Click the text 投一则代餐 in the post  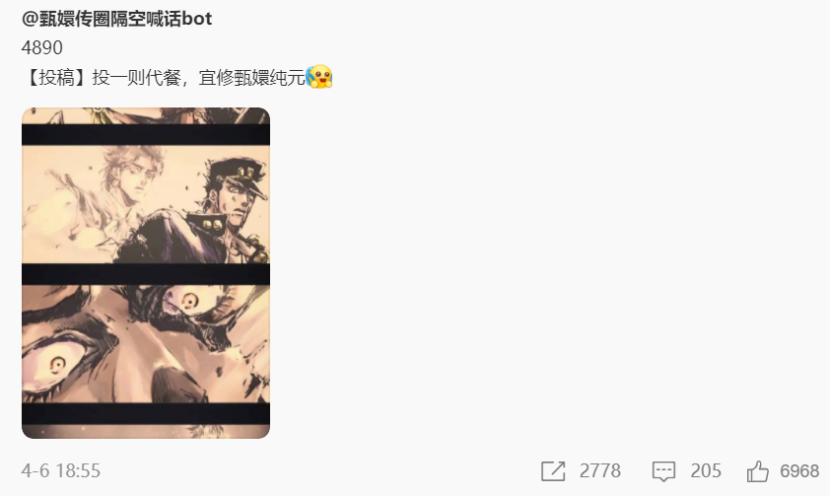coord(136,77)
